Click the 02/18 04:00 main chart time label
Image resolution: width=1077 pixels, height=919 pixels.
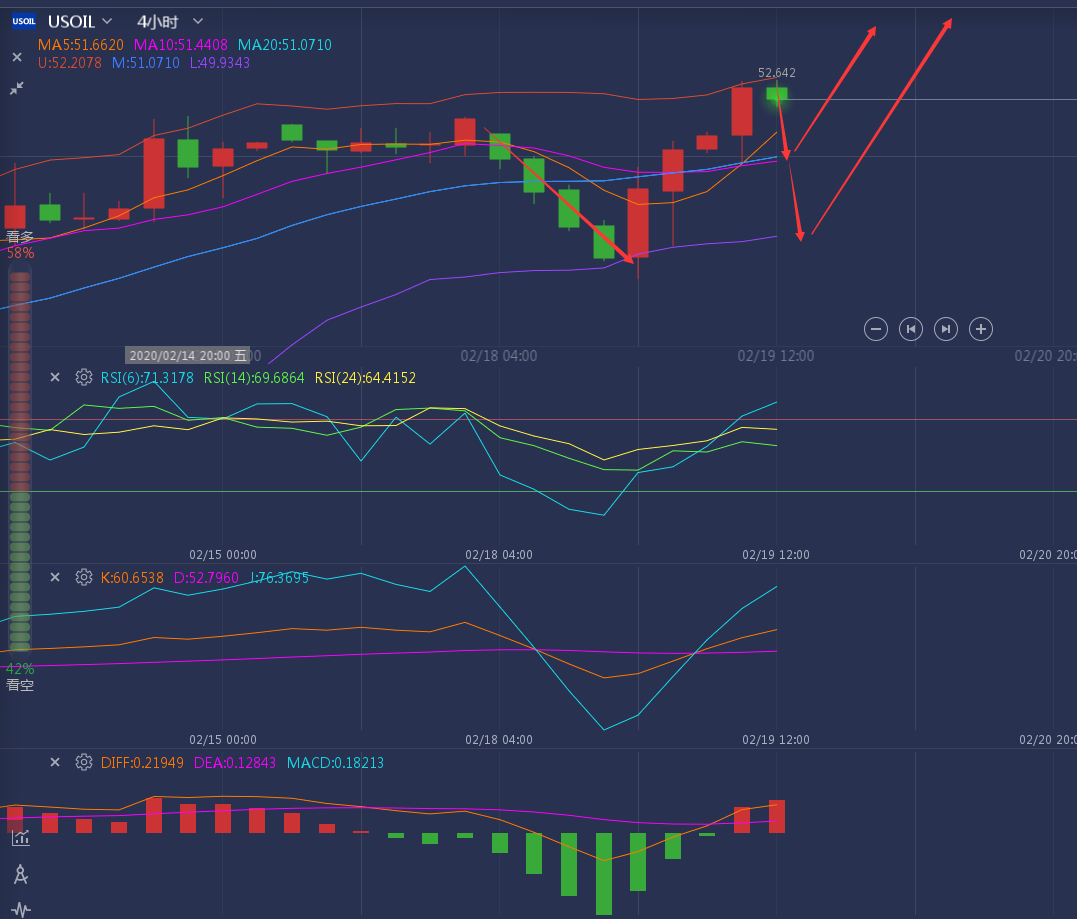pos(499,356)
